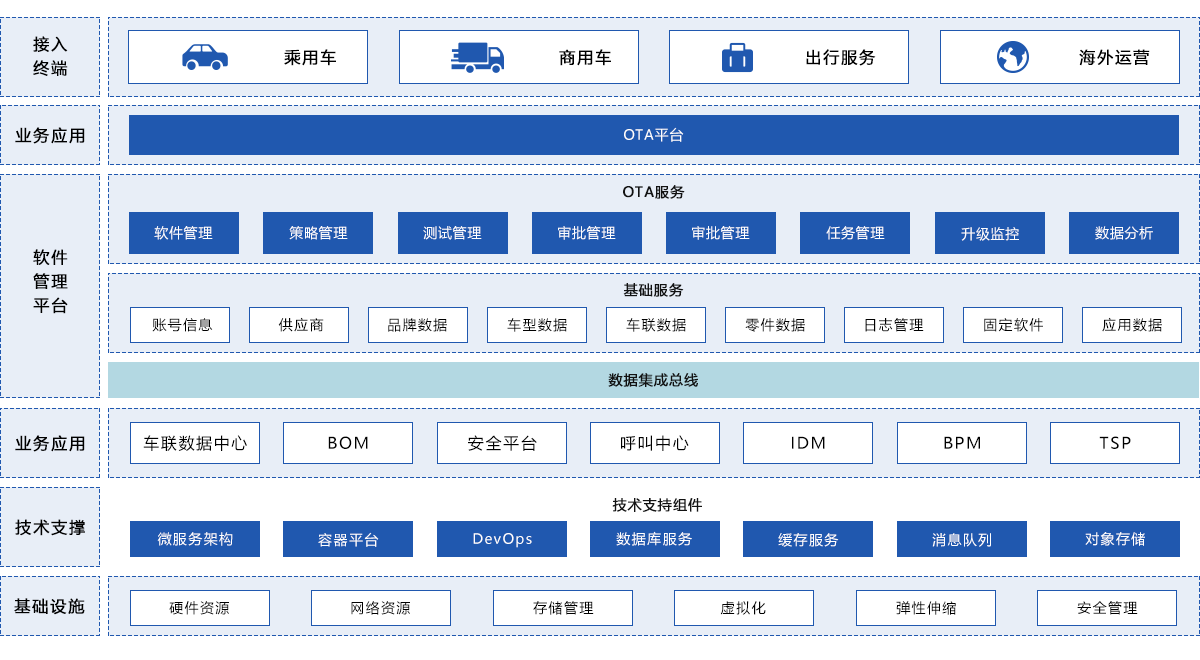Open the 软件管理 block

click(184, 233)
